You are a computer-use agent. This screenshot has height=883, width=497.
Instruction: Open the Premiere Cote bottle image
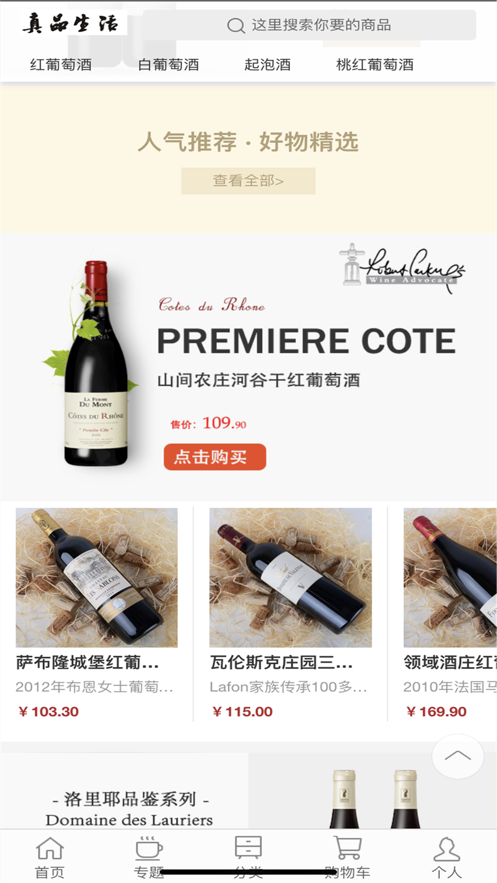(x=92, y=363)
